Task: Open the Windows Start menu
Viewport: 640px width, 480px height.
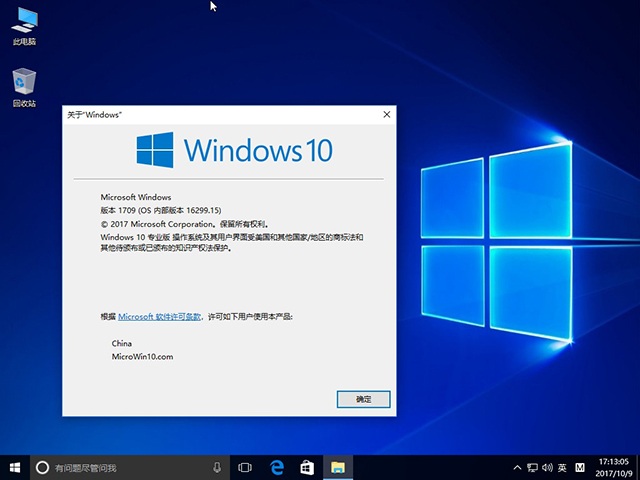Action: pyautogui.click(x=15, y=467)
